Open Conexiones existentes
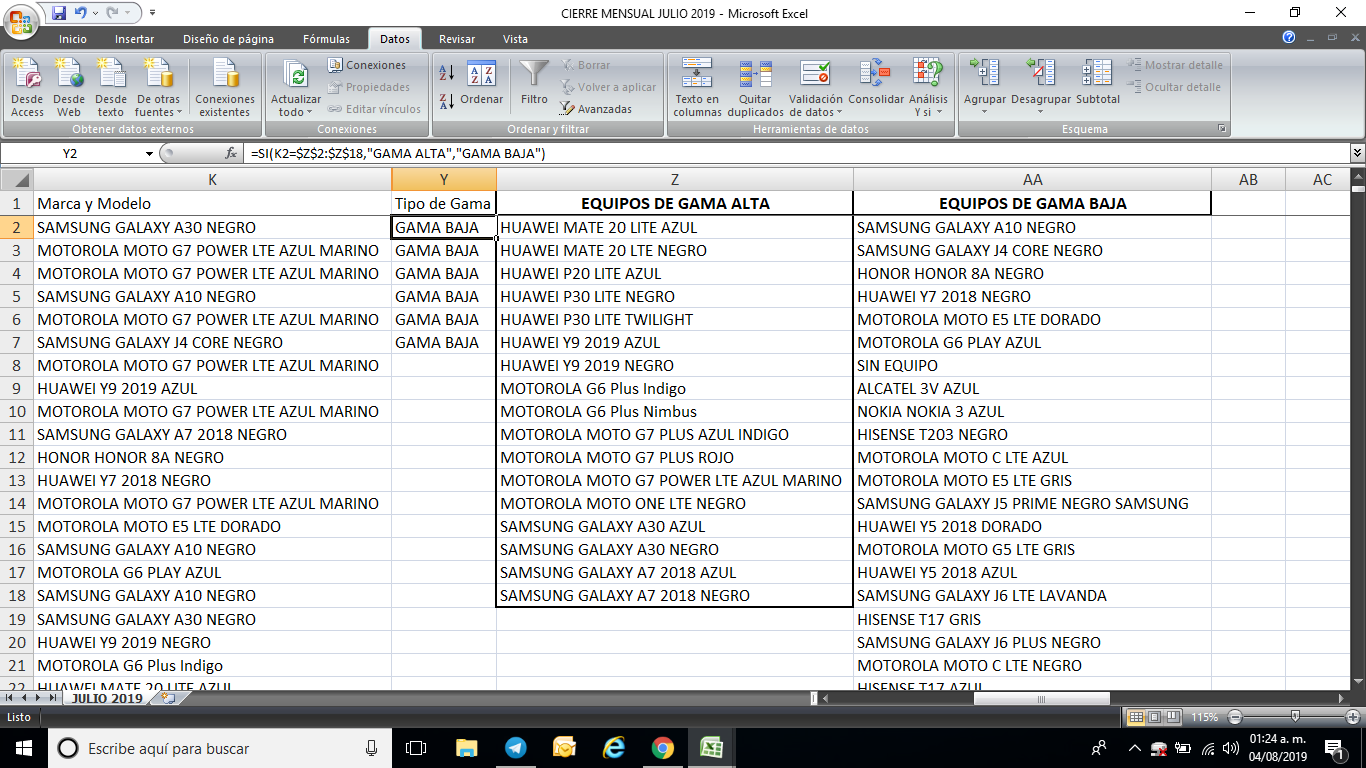 click(x=225, y=88)
